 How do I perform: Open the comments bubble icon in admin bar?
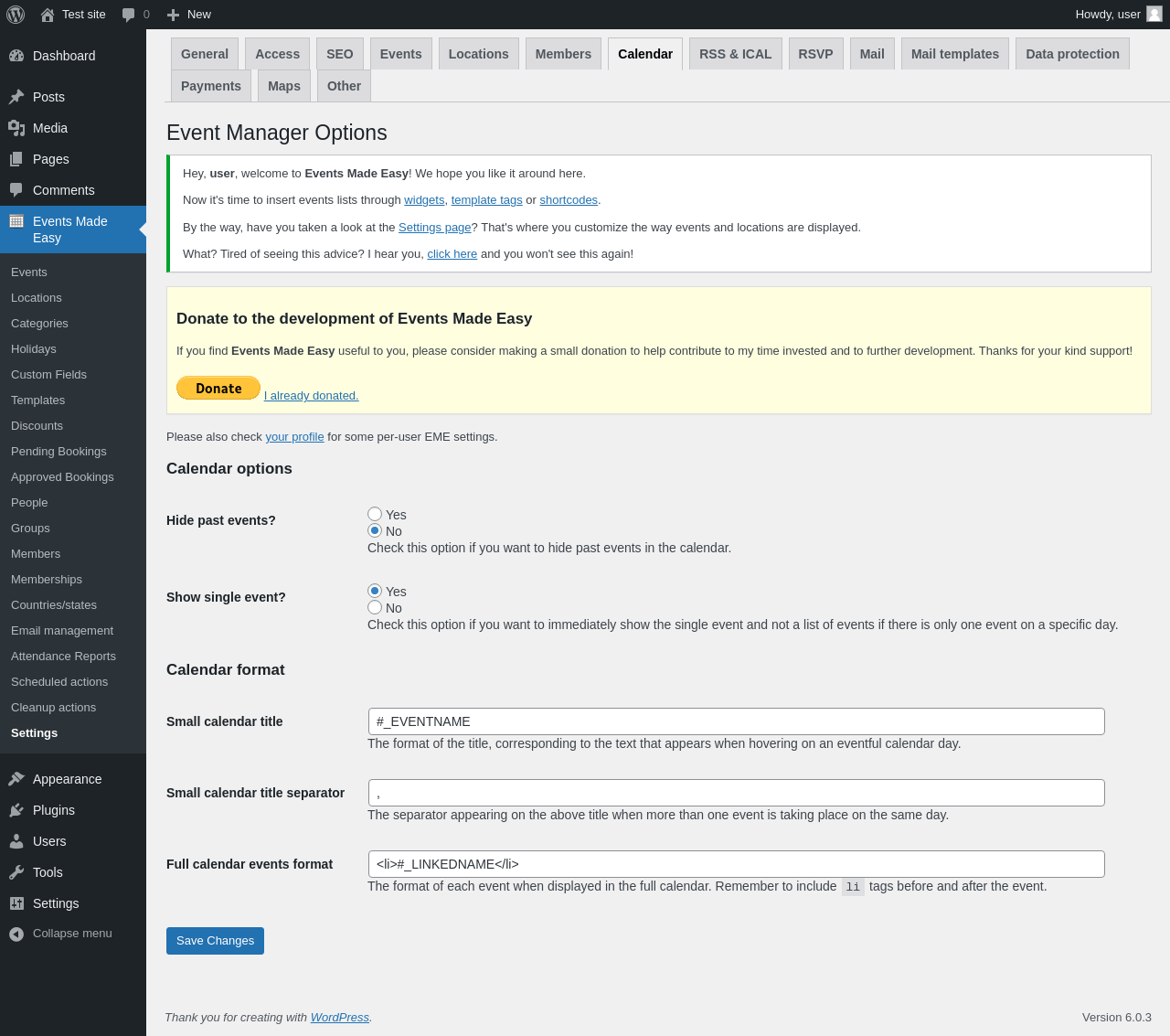tap(129, 15)
